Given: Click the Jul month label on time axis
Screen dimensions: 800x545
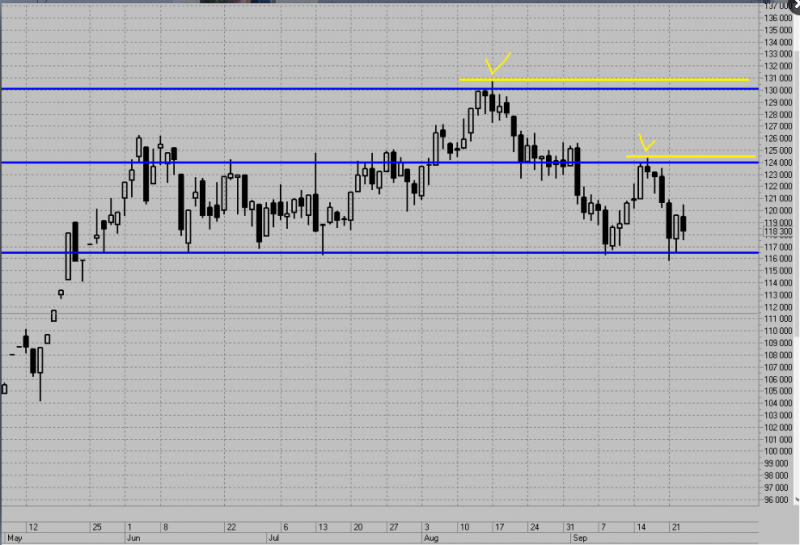Looking at the screenshot, I should click(x=274, y=538).
